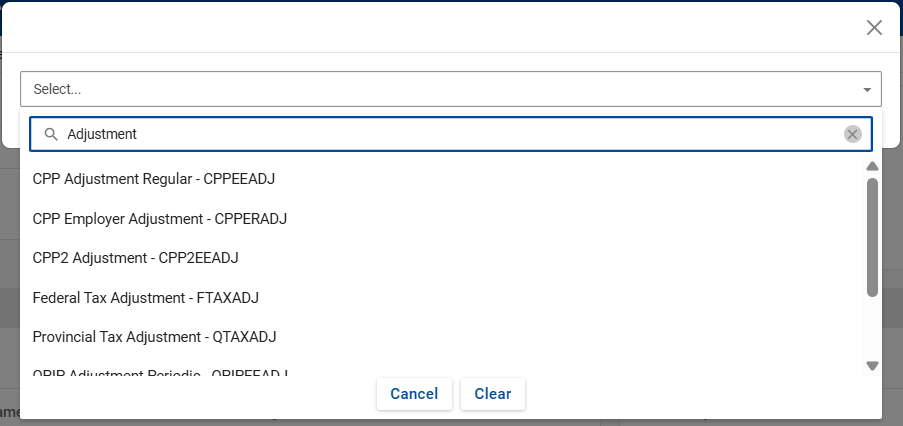This screenshot has height=426, width=903.
Task: Select Federal Tax Adjustment - FTAXADJ
Action: click(x=146, y=297)
